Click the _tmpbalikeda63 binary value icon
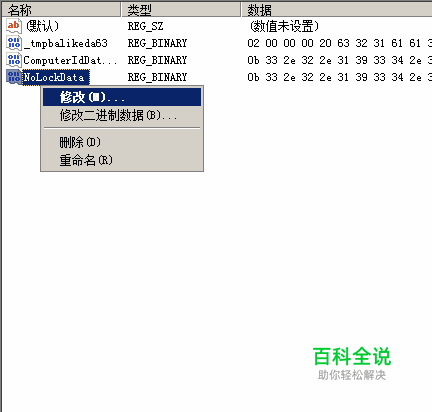This screenshot has width=432, height=412. [14, 43]
